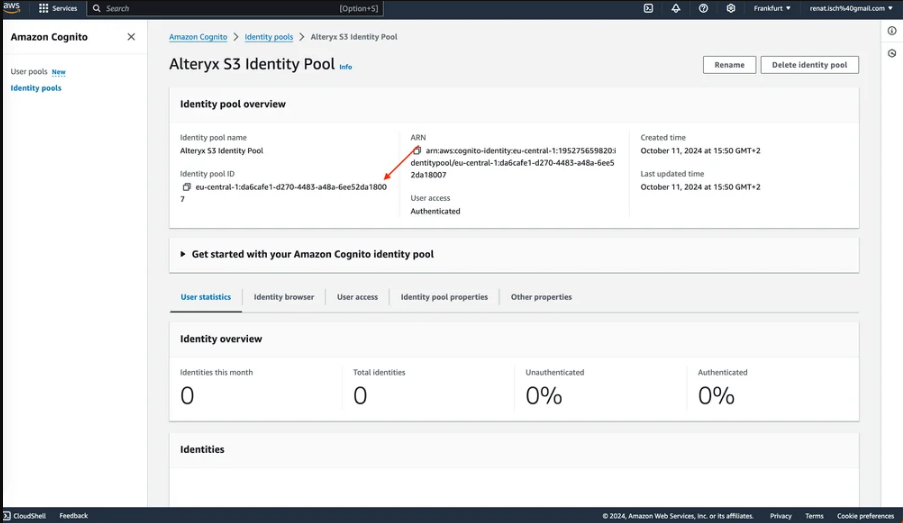Image resolution: width=903 pixels, height=523 pixels.
Task: Open User pools in the sidebar
Action: 29,71
